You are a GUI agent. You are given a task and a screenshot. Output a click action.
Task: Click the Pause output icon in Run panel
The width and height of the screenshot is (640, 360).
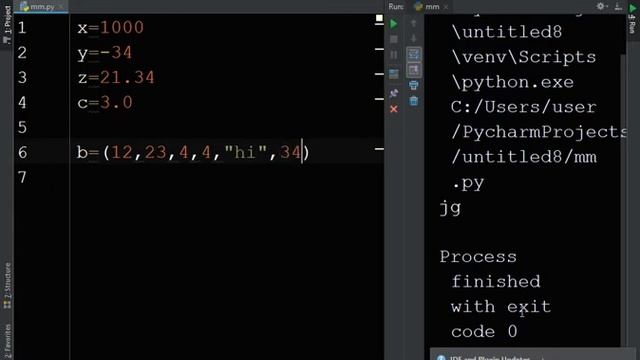tap(393, 55)
